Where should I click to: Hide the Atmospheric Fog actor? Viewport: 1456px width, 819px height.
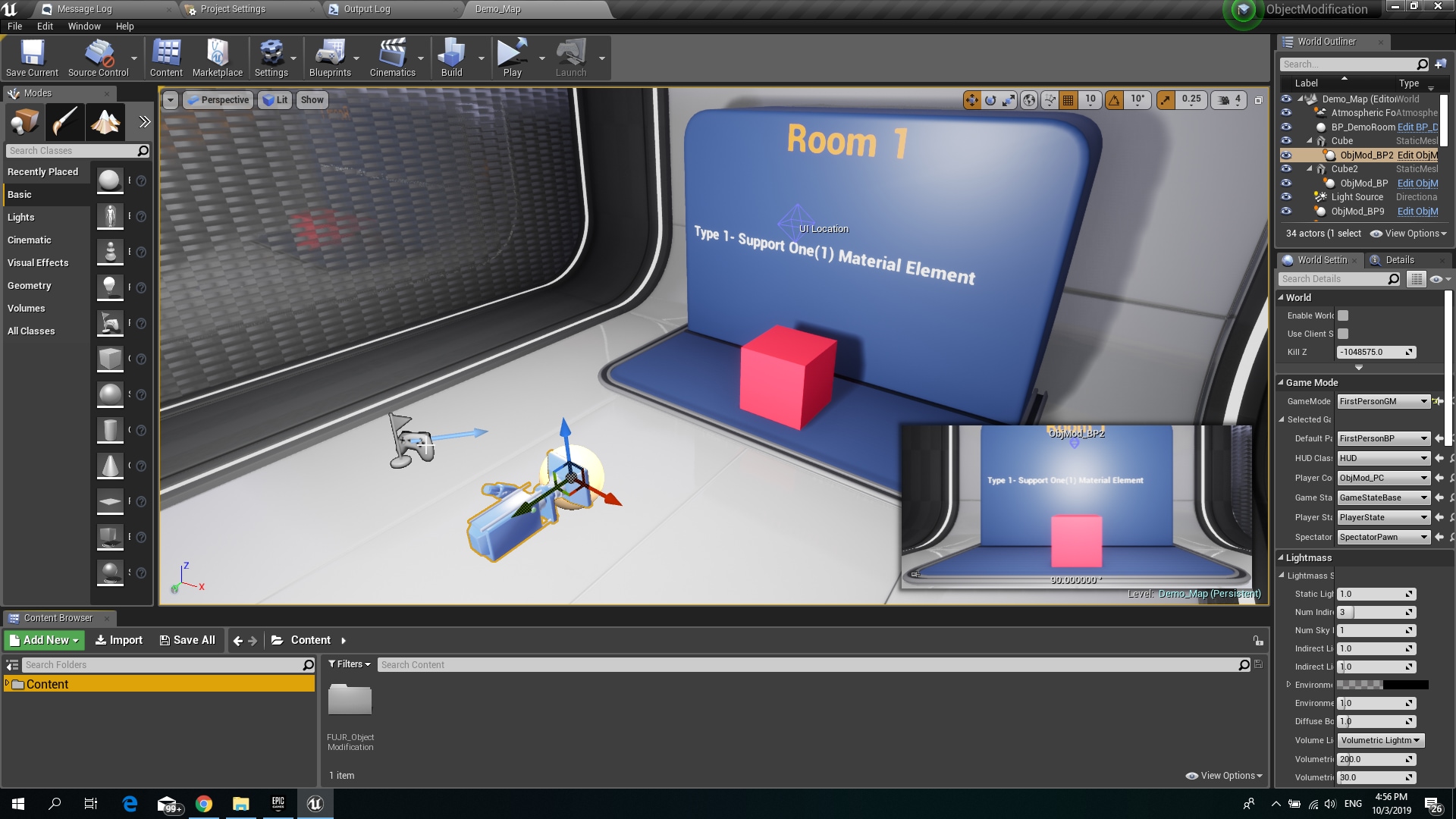(x=1285, y=112)
